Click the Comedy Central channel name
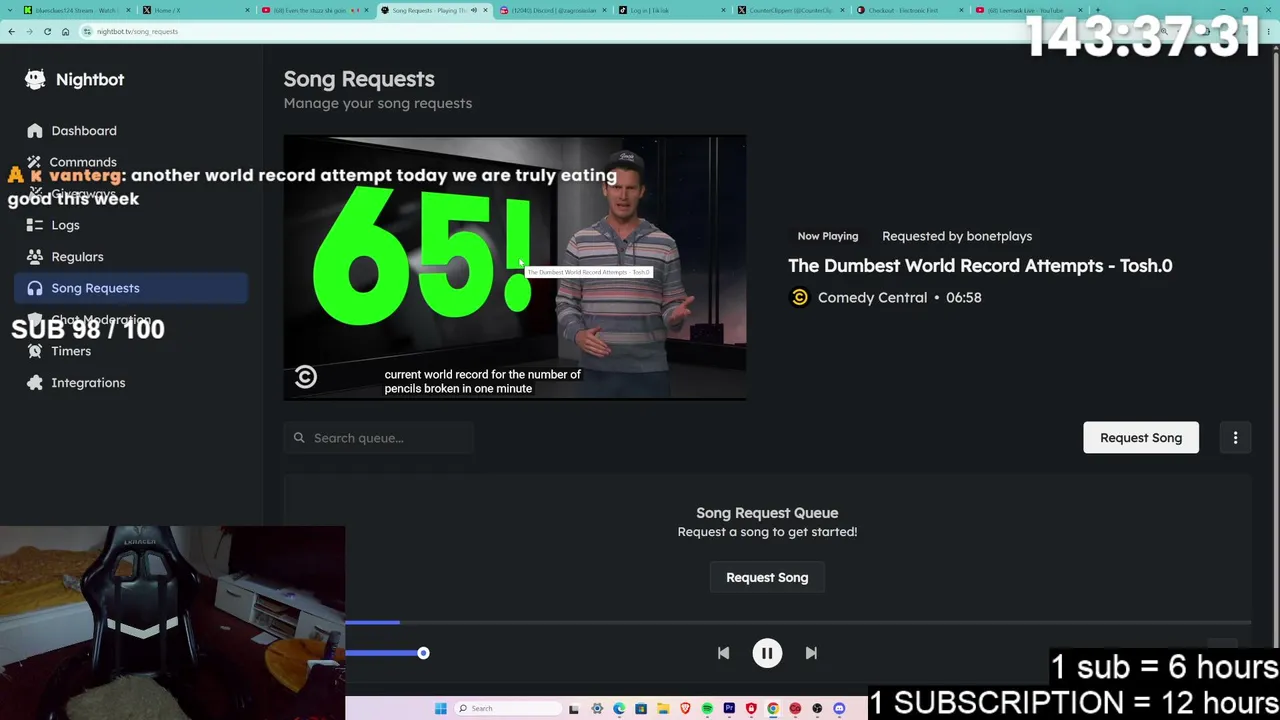 click(872, 298)
